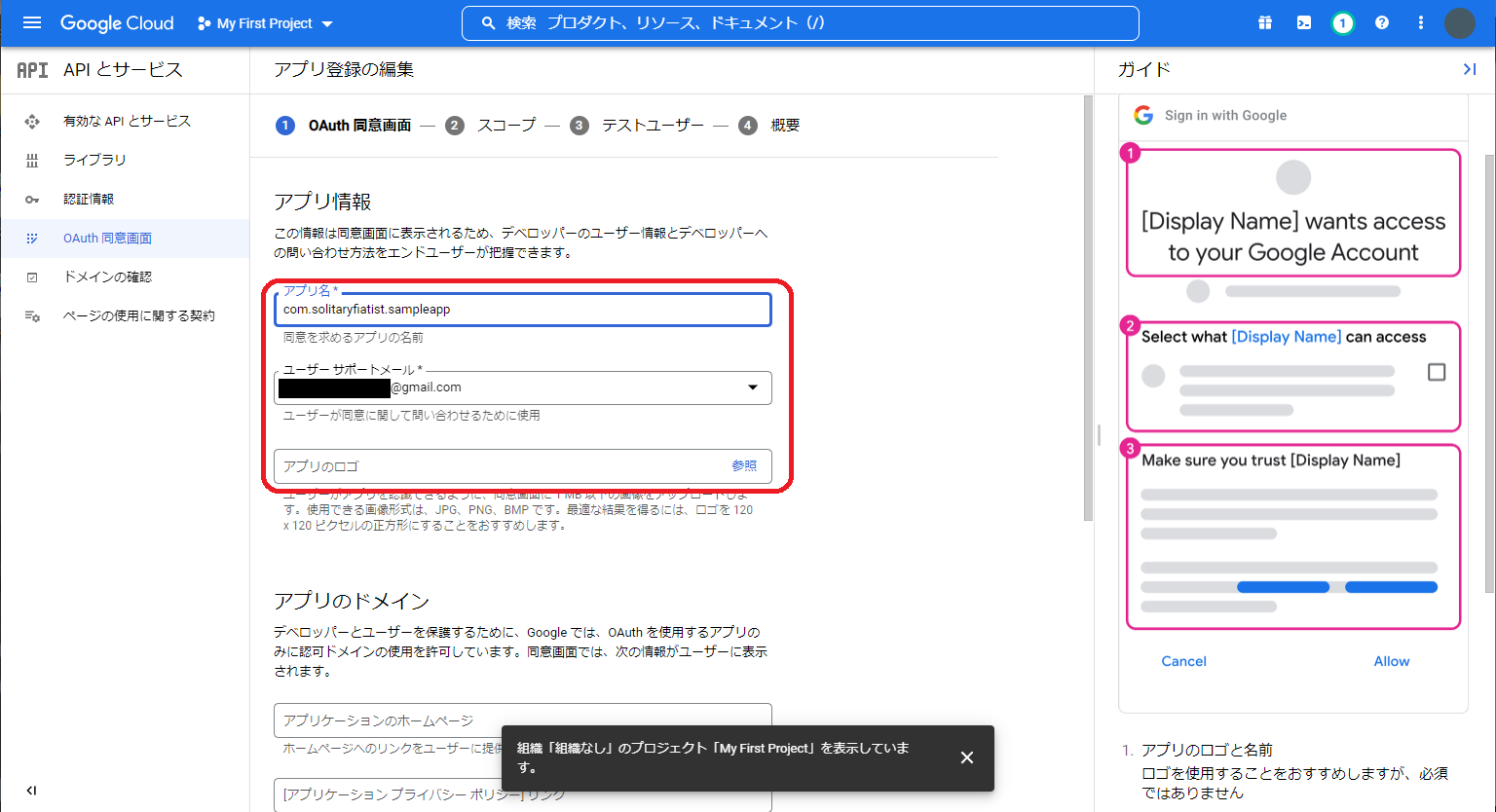Open the three-dot settings menu
Viewport: 1496px width, 812px height.
pos(1421,23)
